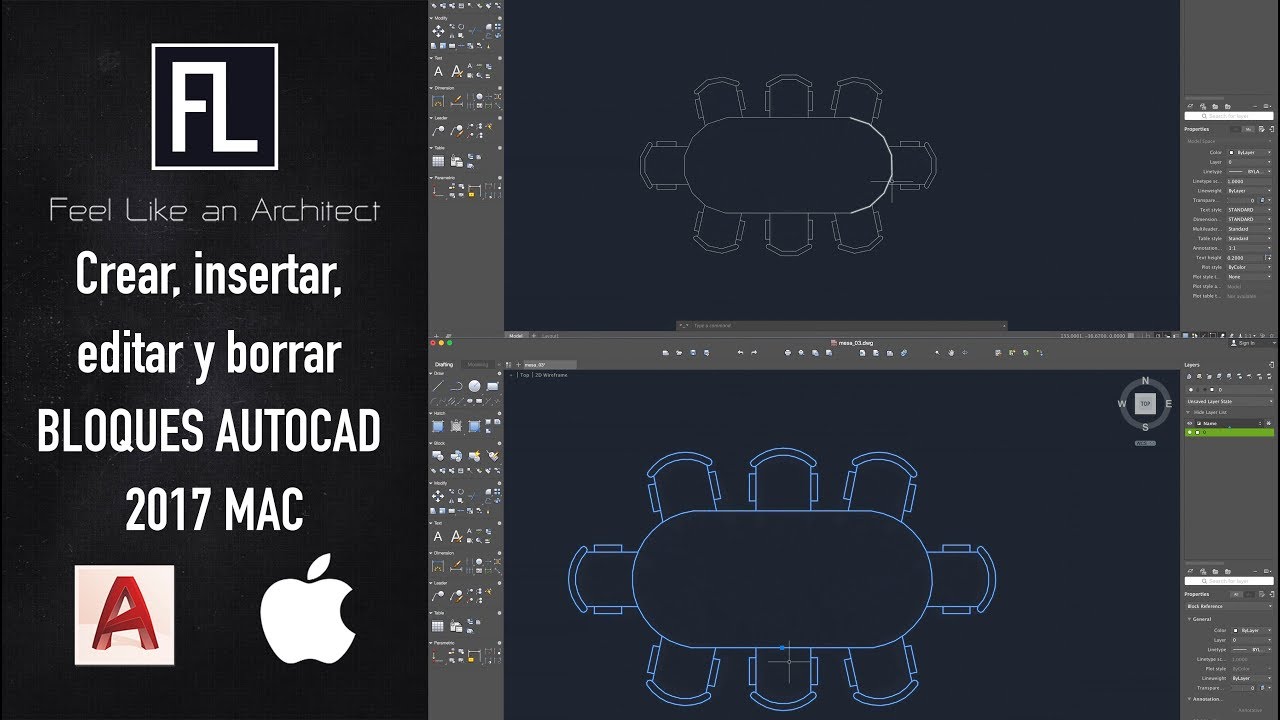Open Text style STANDARD dropdown in upper Properties

(1249, 210)
